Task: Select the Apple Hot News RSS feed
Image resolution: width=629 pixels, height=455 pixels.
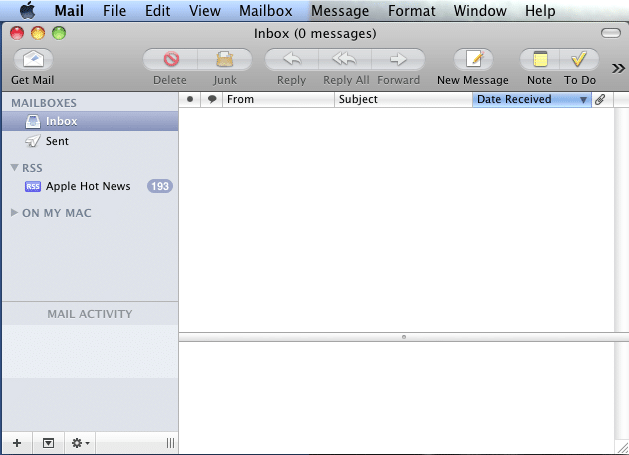Action: pos(90,186)
